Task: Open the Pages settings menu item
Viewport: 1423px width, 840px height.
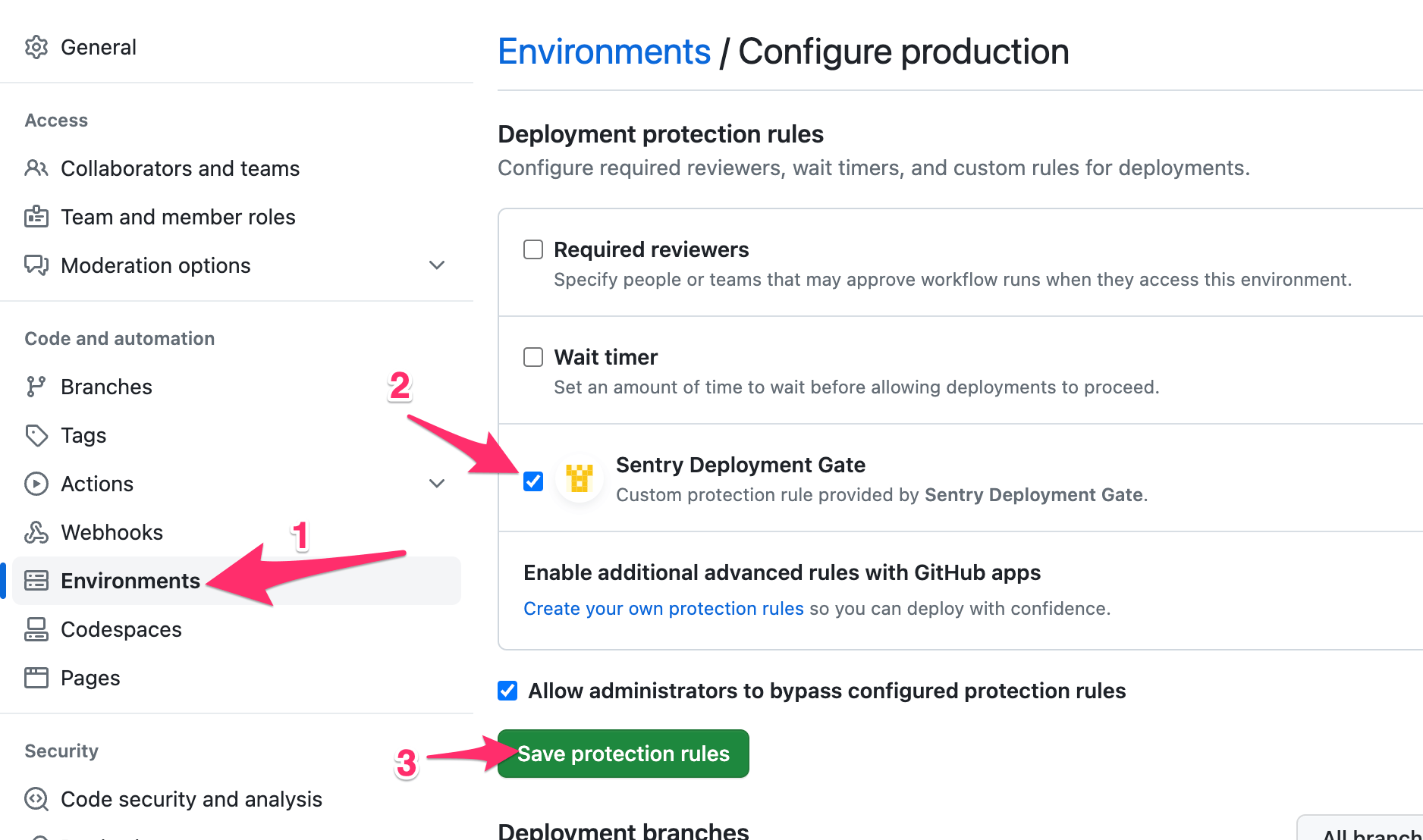Action: [90, 678]
